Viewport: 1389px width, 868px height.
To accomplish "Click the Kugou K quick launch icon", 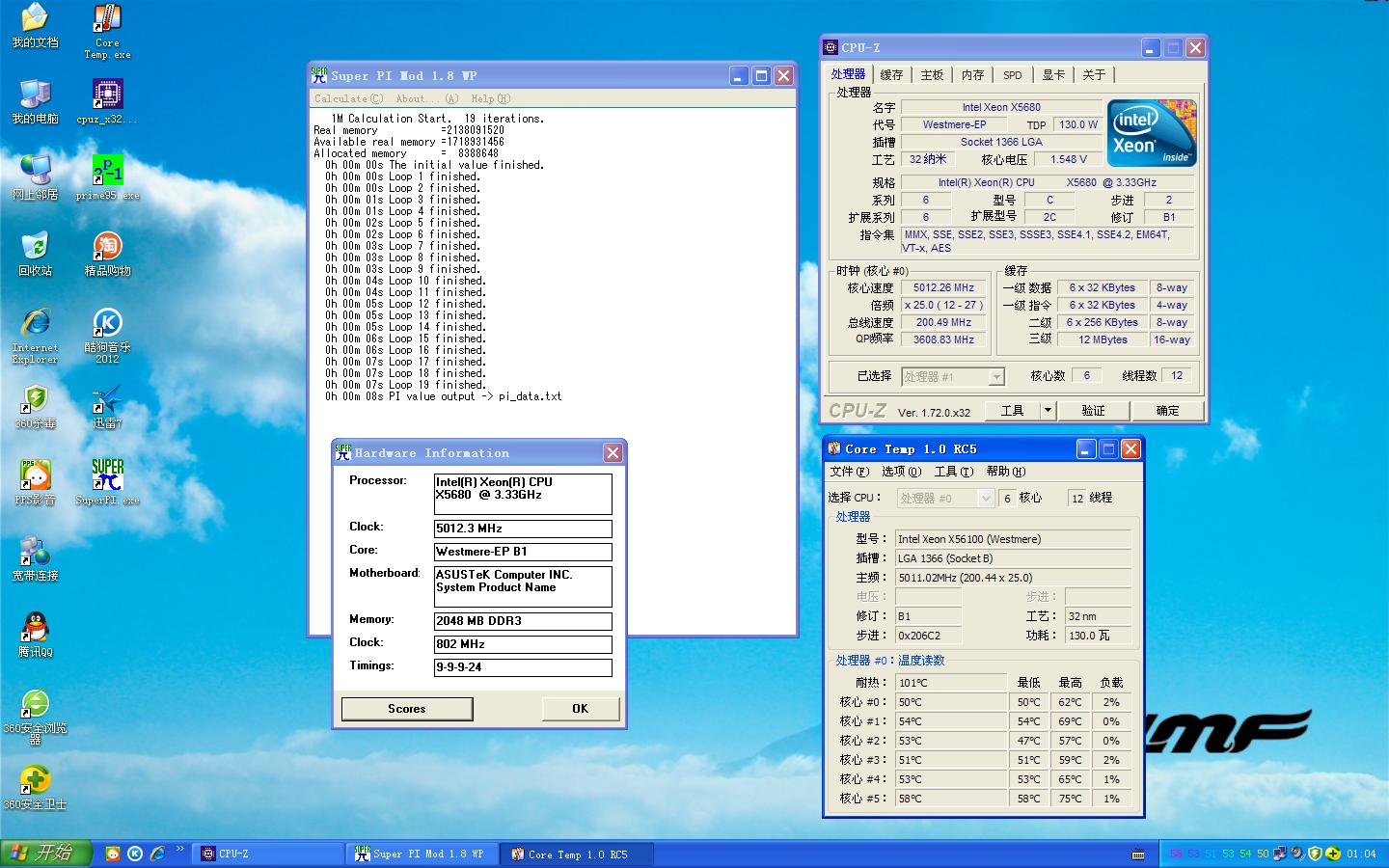I will tap(135, 854).
